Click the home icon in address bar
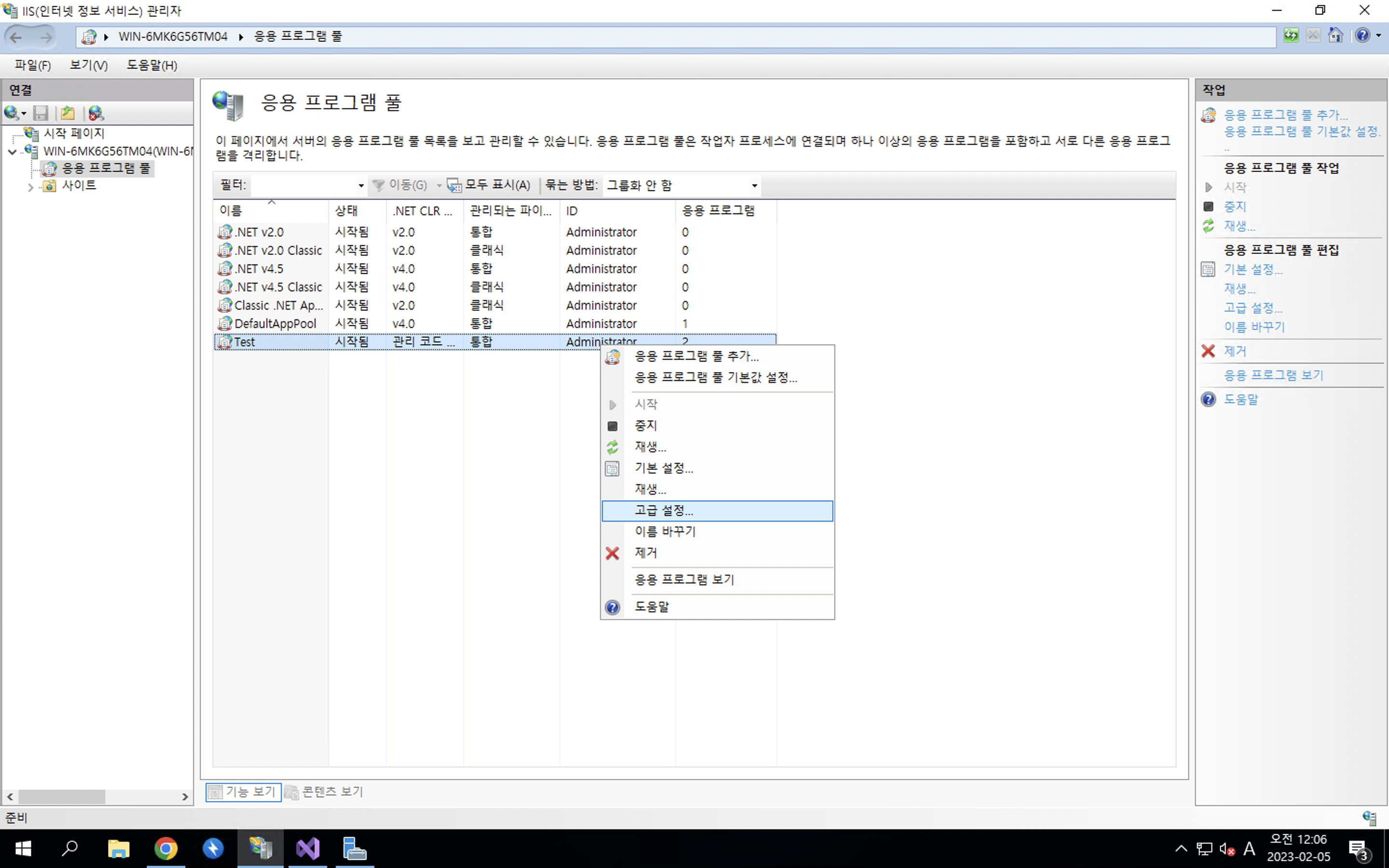The image size is (1389, 868). click(x=1335, y=36)
